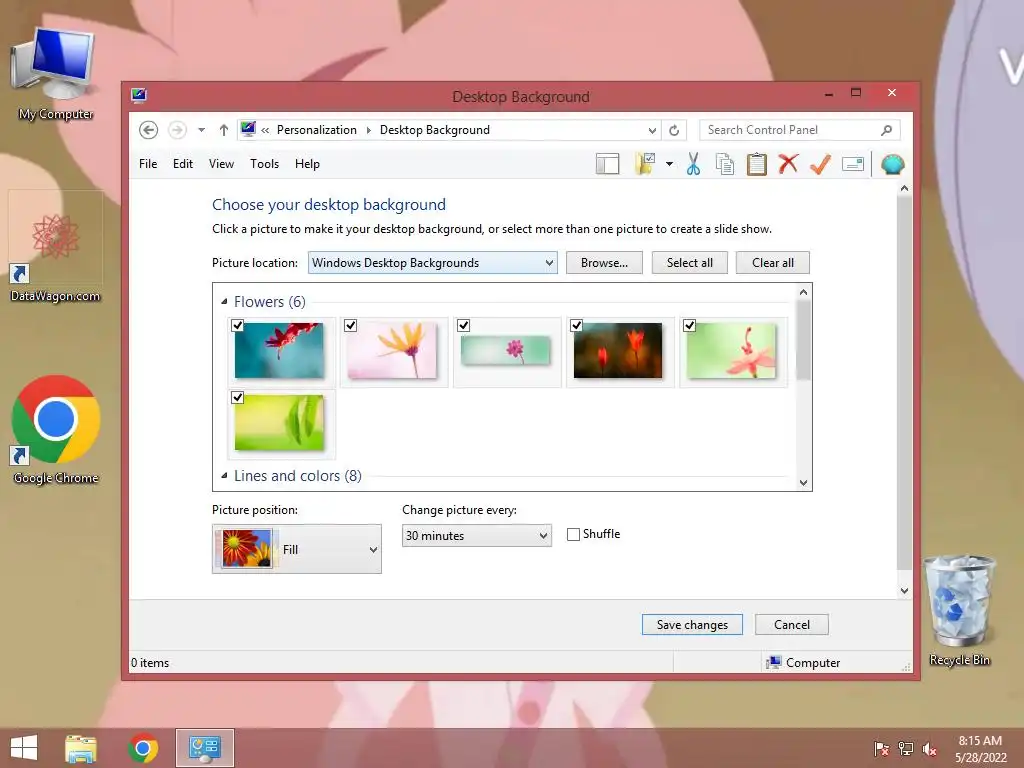Launch Chrome from the taskbar

[x=143, y=748]
